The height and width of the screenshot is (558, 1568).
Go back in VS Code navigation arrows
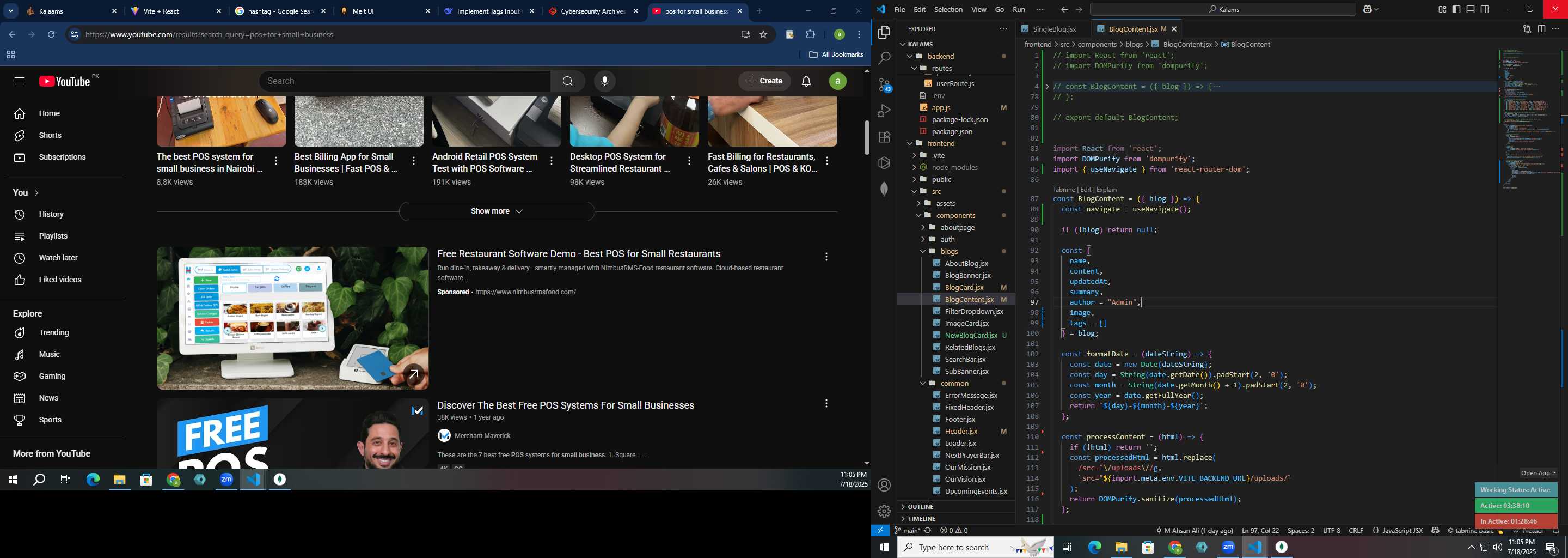[1063, 10]
